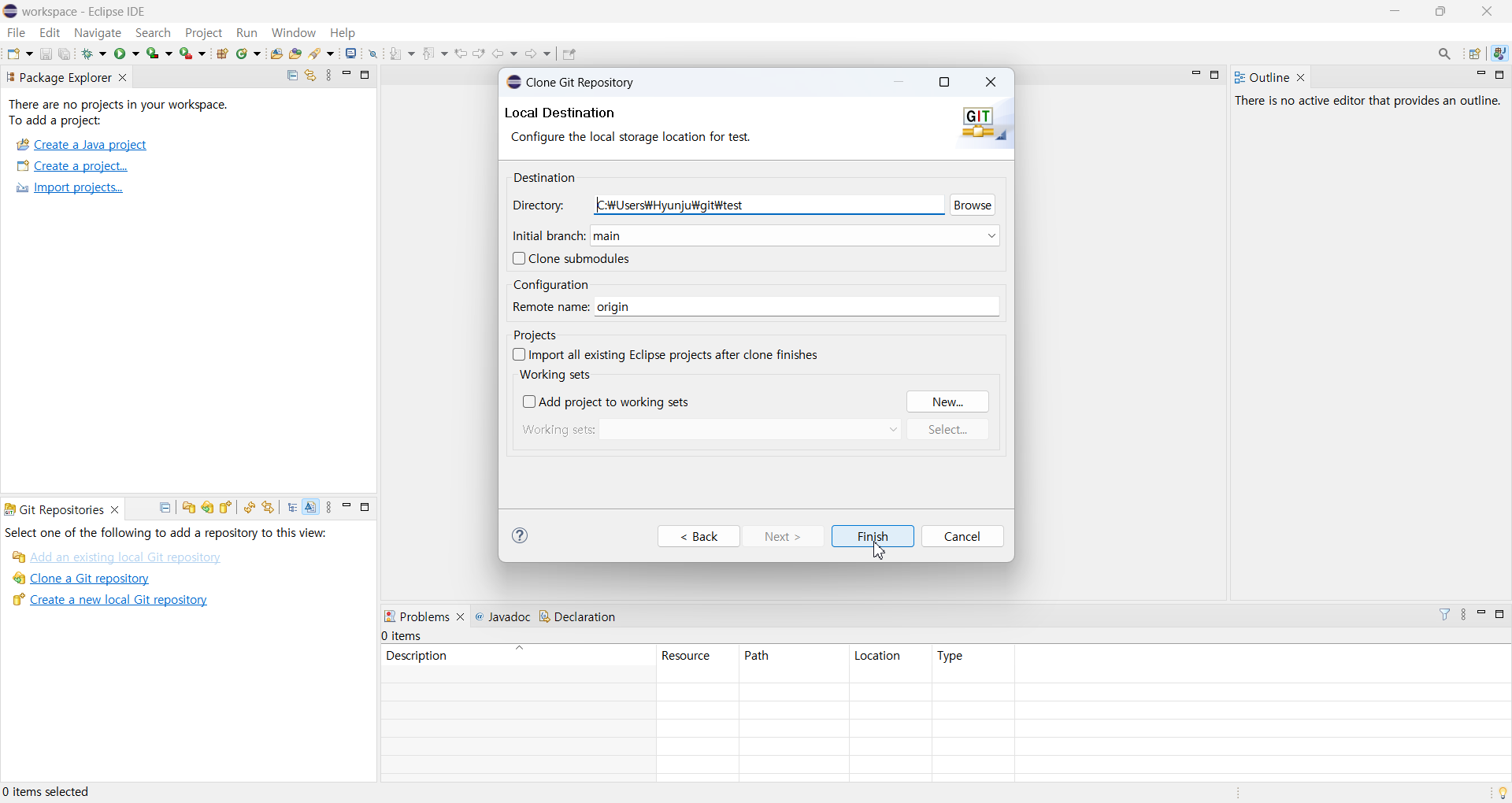Click the New... working set button

coord(948,402)
